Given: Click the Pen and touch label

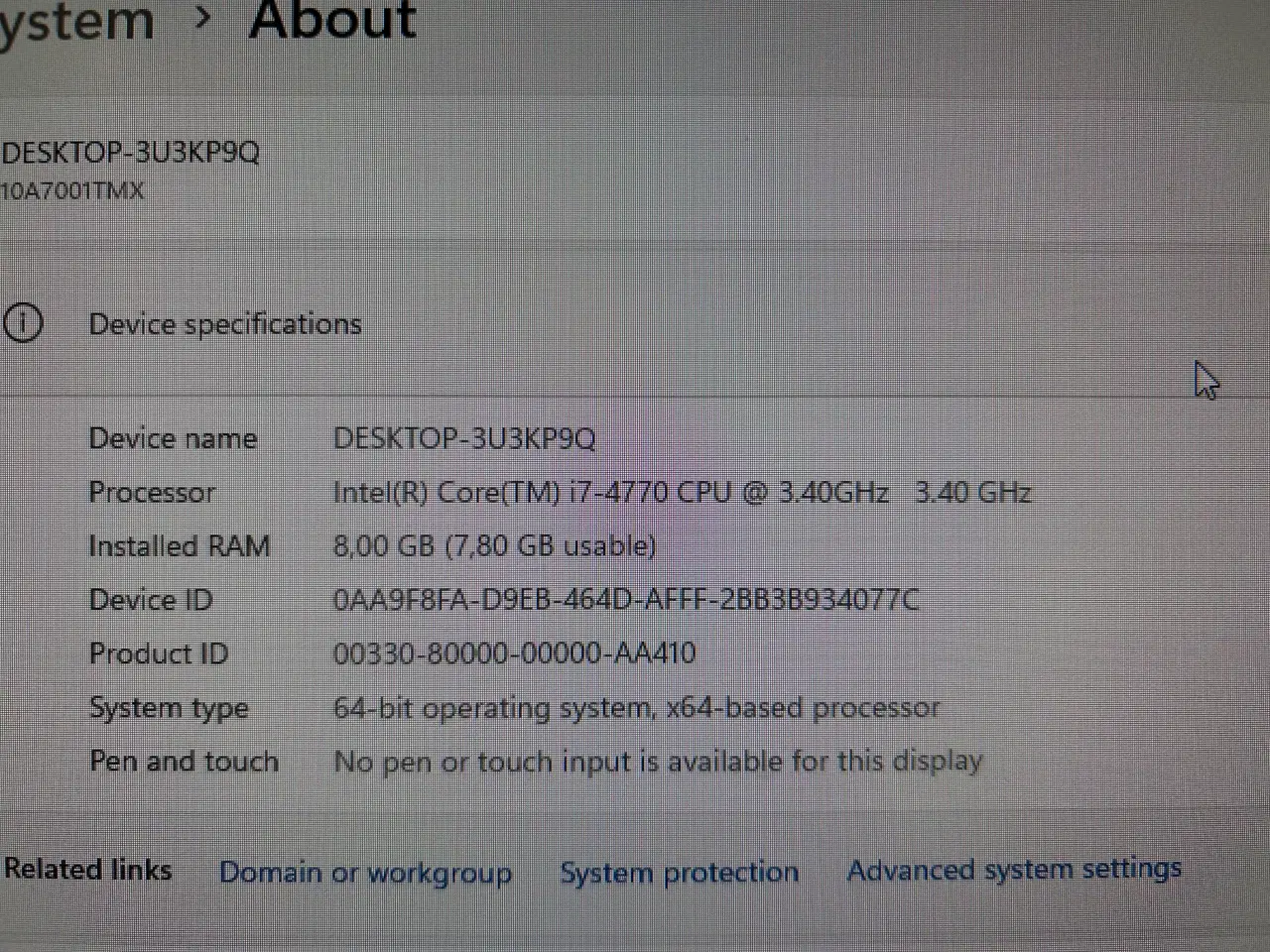Looking at the screenshot, I should click(184, 762).
